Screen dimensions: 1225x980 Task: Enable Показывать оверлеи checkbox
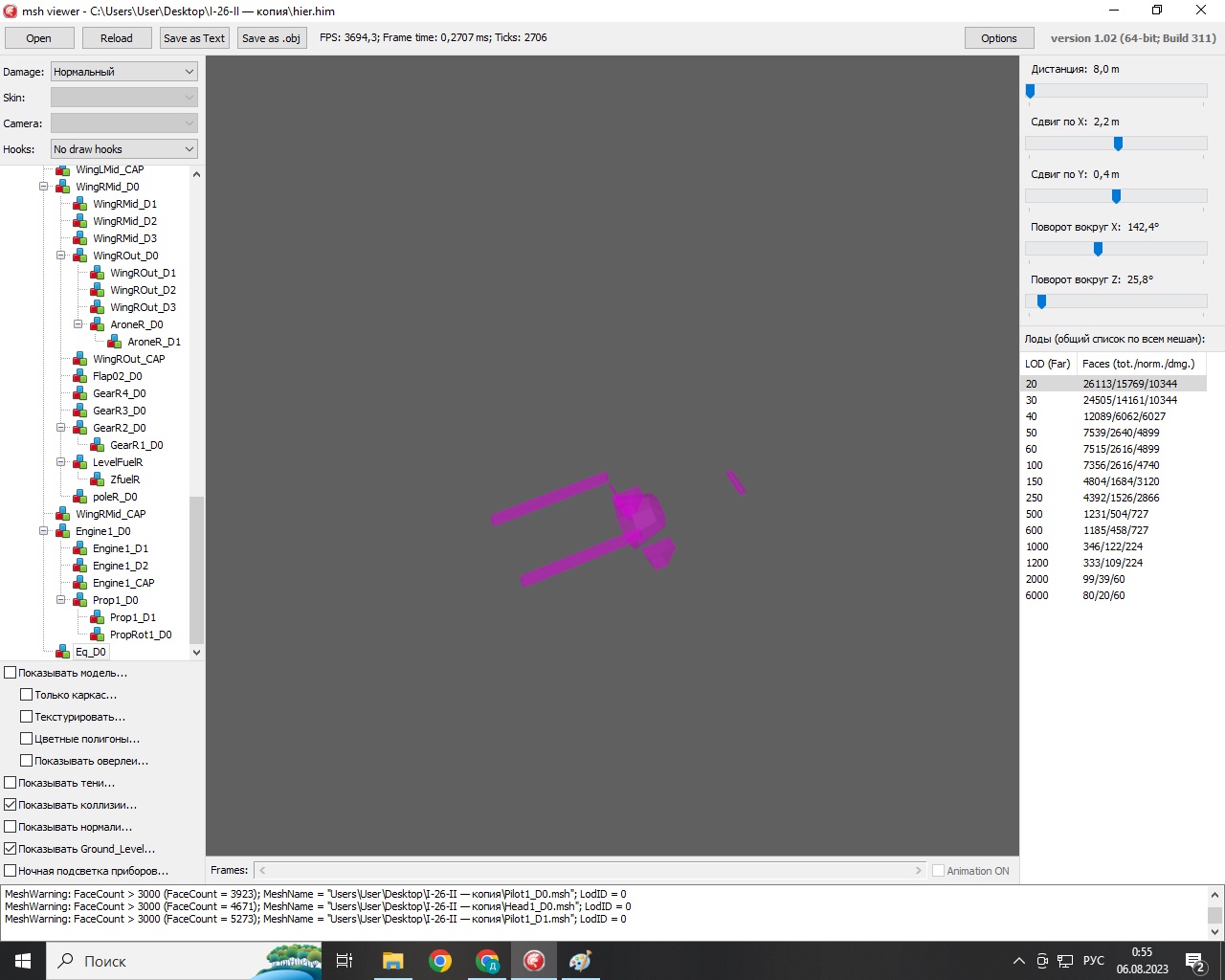pos(27,761)
